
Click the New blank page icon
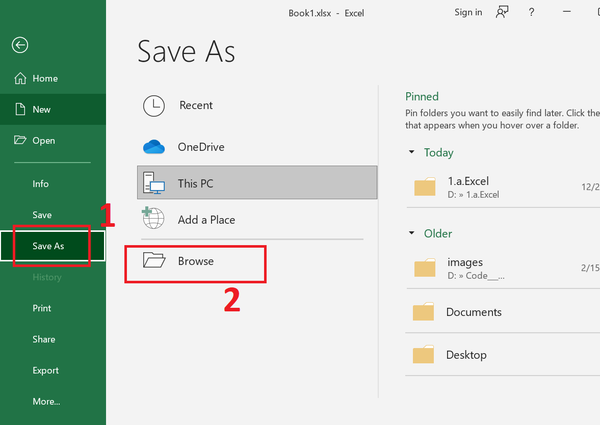tap(20, 109)
